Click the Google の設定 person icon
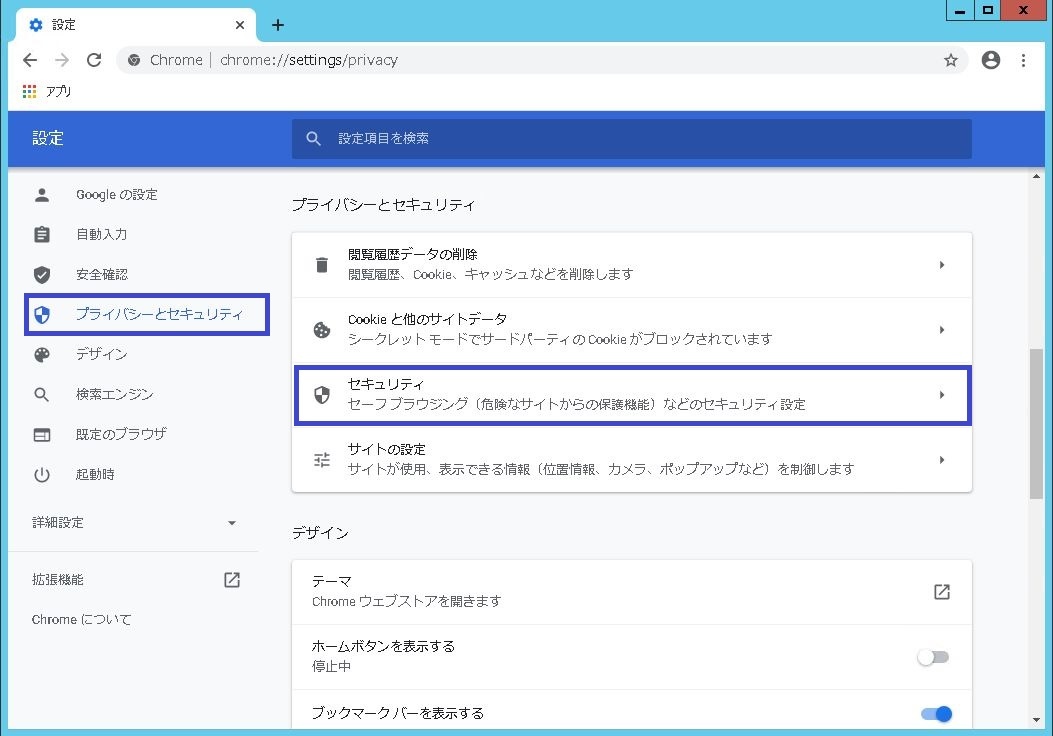This screenshot has height=736, width=1053. [42, 195]
